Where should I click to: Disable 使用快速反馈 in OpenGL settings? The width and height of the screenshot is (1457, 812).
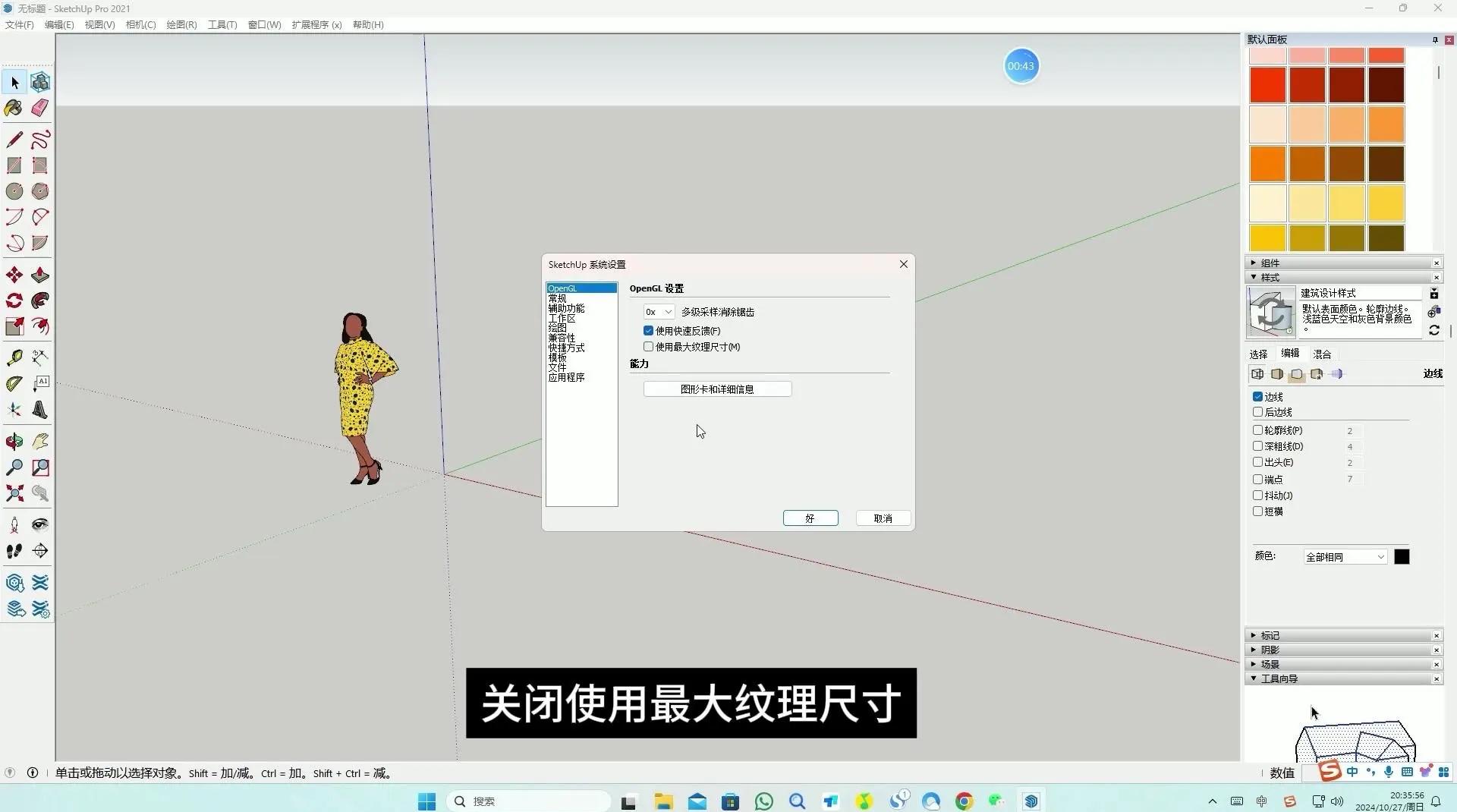point(648,330)
